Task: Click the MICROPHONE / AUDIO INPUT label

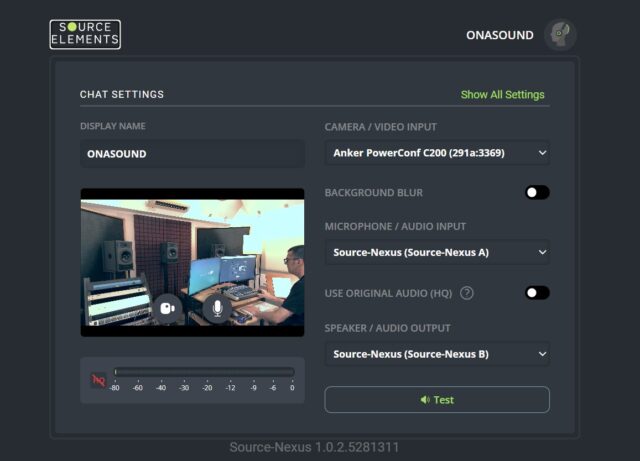Action: (x=395, y=227)
